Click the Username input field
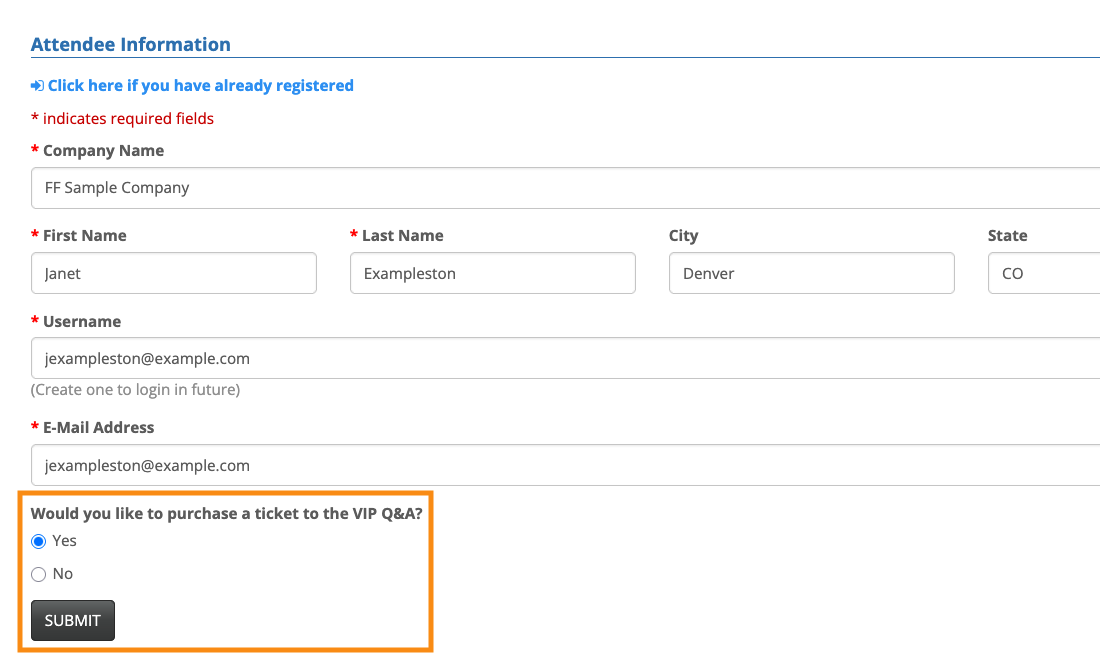 [x=565, y=358]
